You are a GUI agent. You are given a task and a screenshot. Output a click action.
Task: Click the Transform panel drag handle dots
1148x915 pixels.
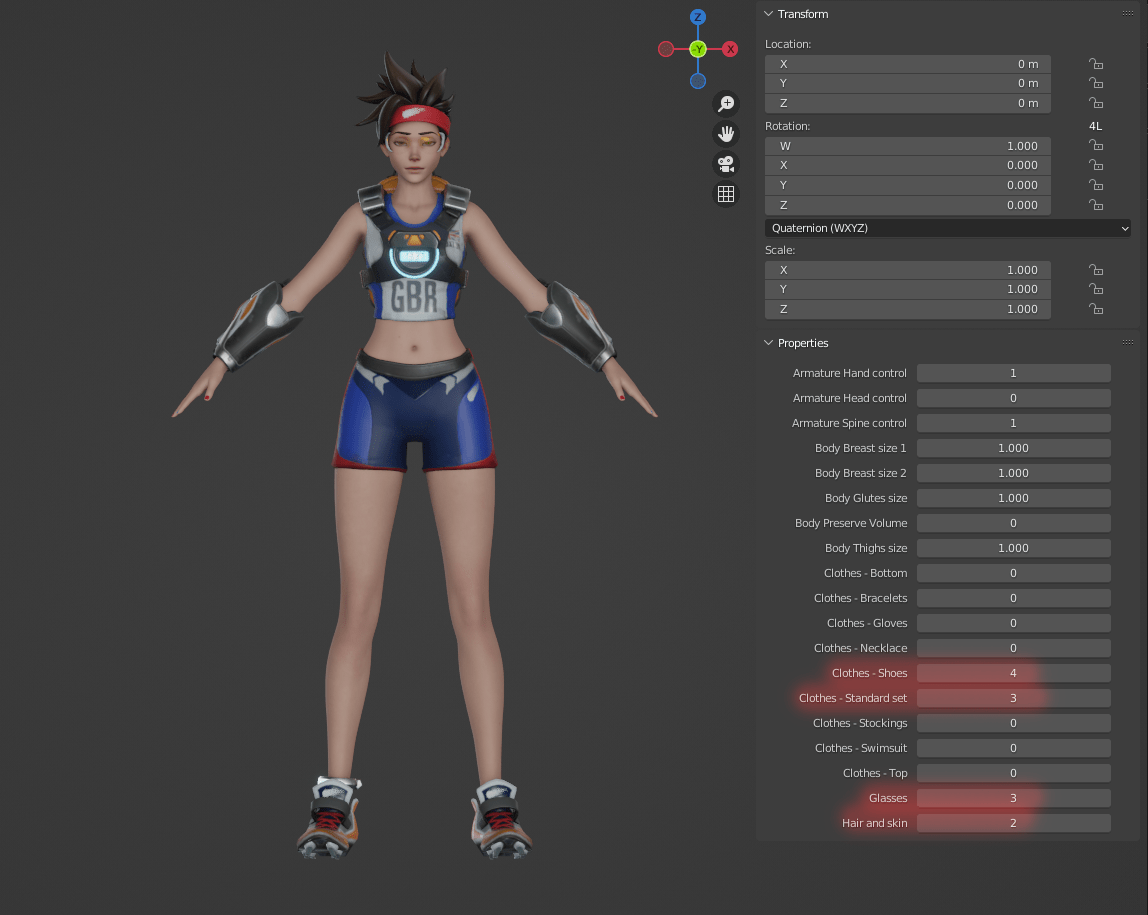tap(1128, 14)
